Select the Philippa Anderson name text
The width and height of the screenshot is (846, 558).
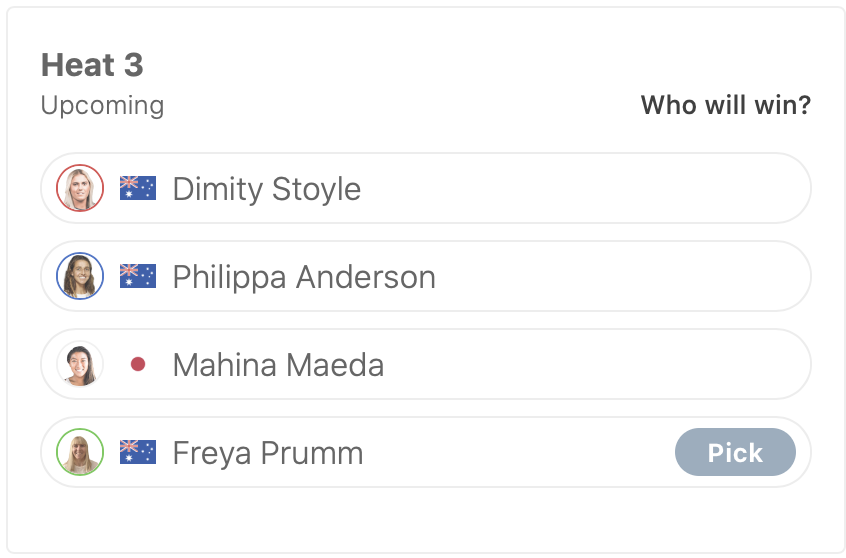pos(304,277)
